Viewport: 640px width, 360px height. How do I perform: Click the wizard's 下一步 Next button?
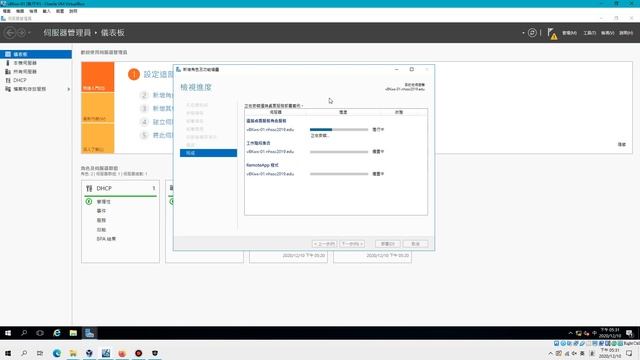click(352, 244)
